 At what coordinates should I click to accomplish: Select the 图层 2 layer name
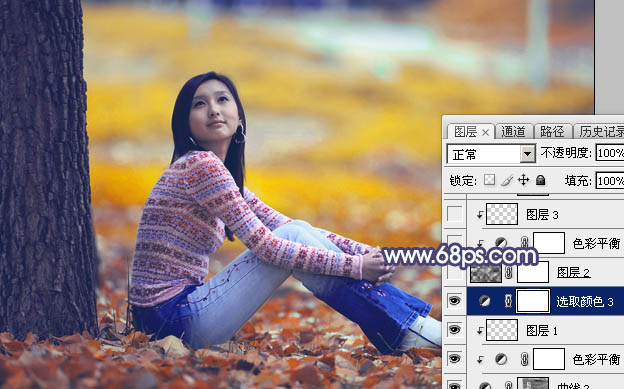(573, 272)
